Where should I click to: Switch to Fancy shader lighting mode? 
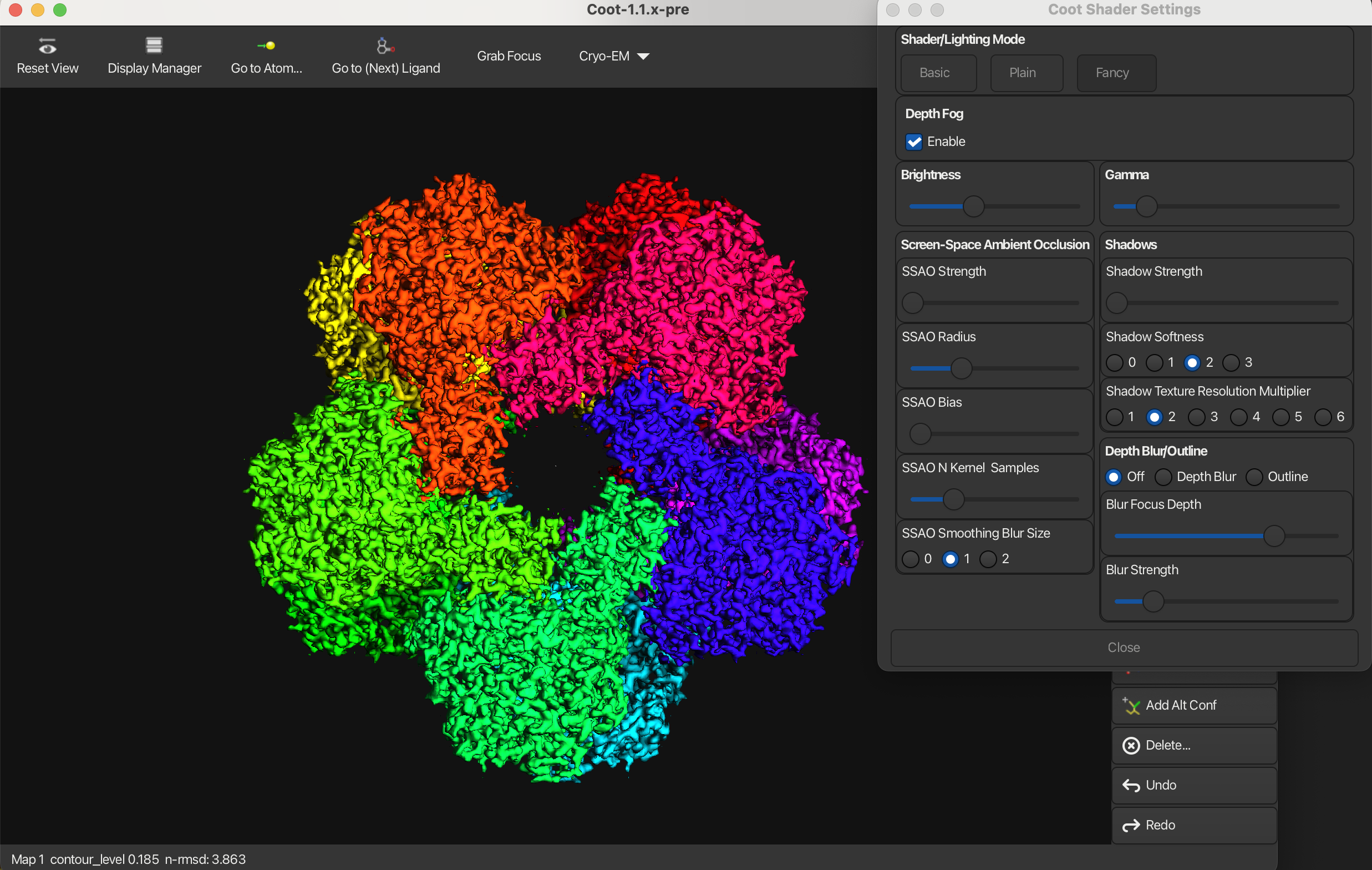click(x=1116, y=73)
